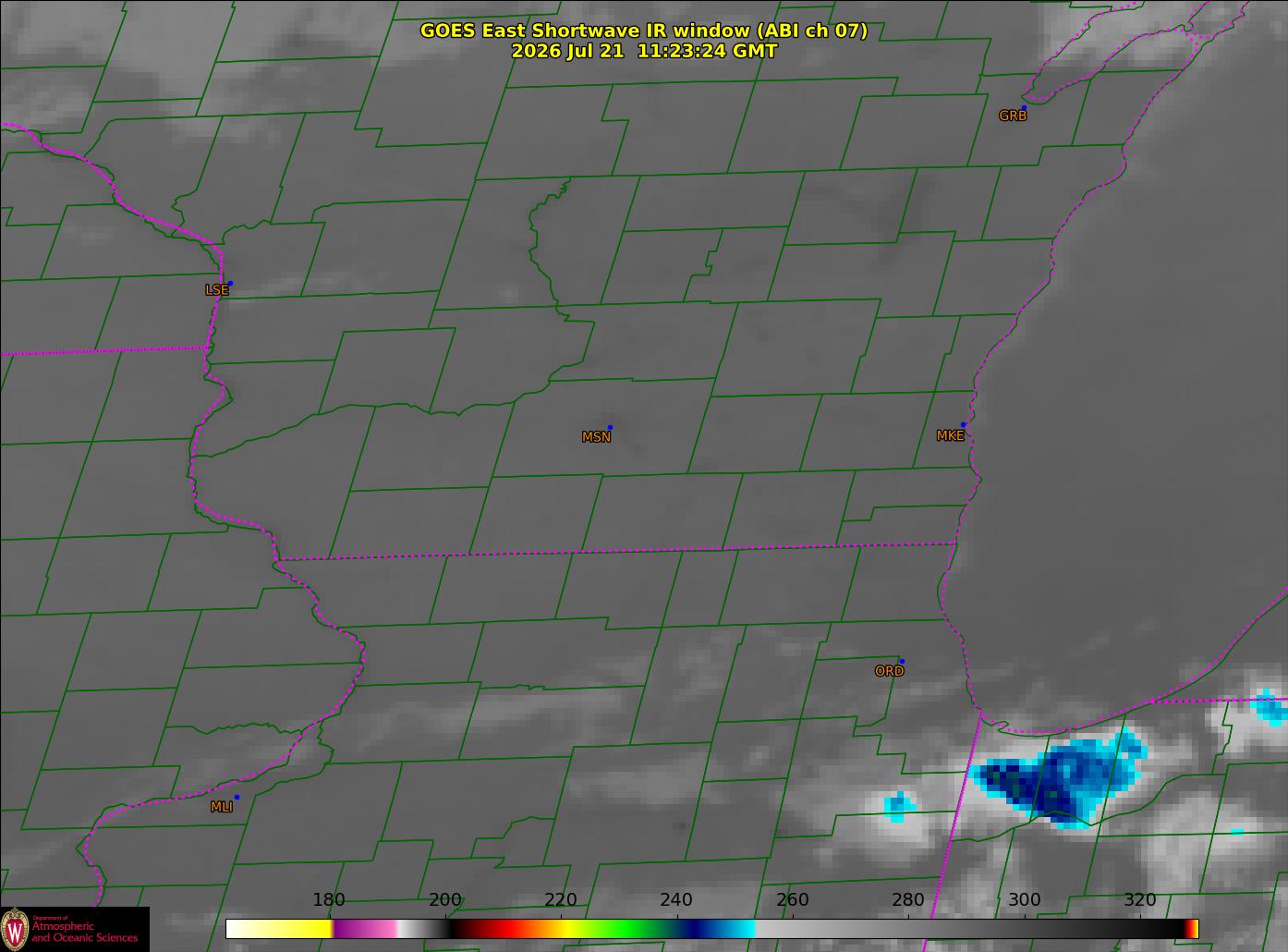Select the MSN station marker
The image size is (1288, 952).
click(x=610, y=427)
